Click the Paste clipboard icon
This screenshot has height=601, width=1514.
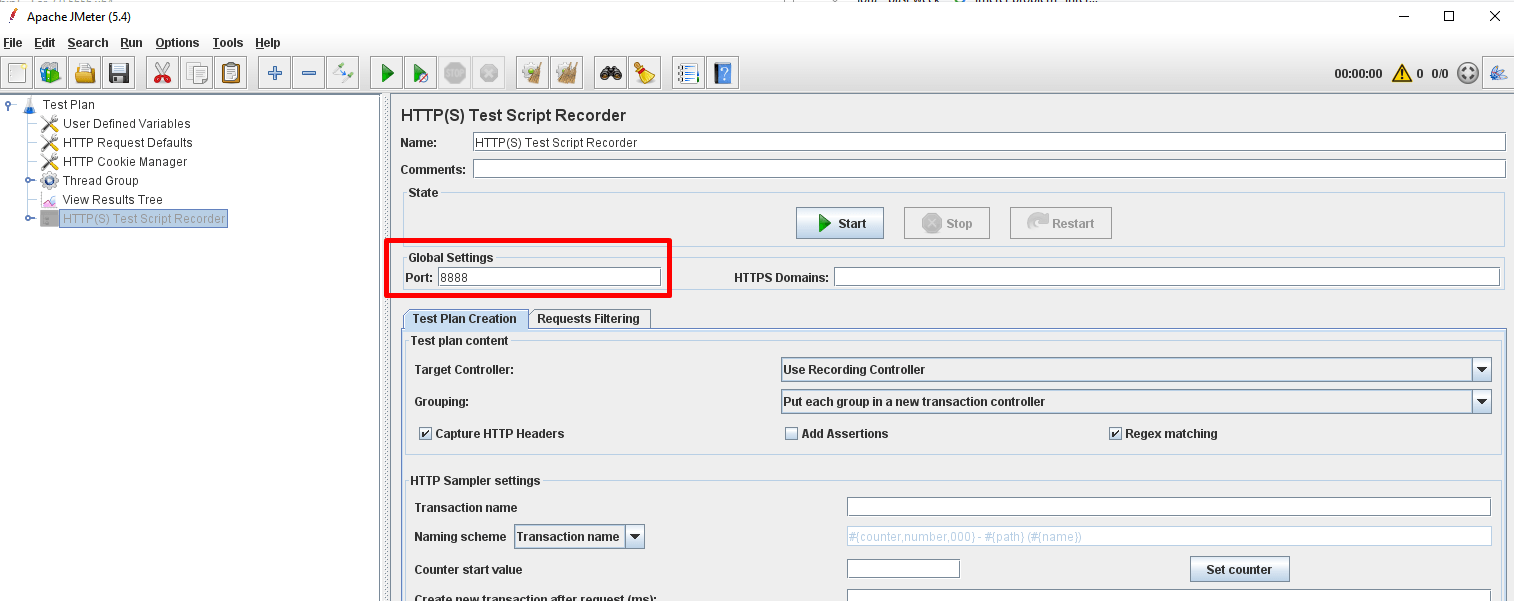coord(231,73)
